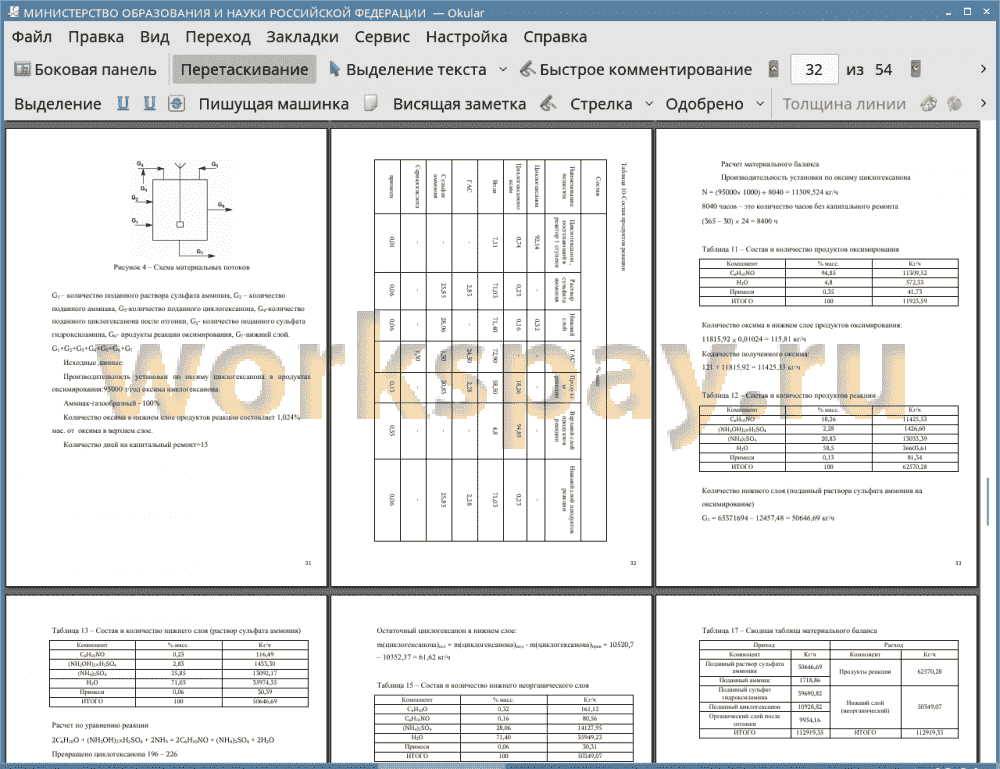The height and width of the screenshot is (769, 1000).
Task: Open the Переход menu
Action: [217, 37]
